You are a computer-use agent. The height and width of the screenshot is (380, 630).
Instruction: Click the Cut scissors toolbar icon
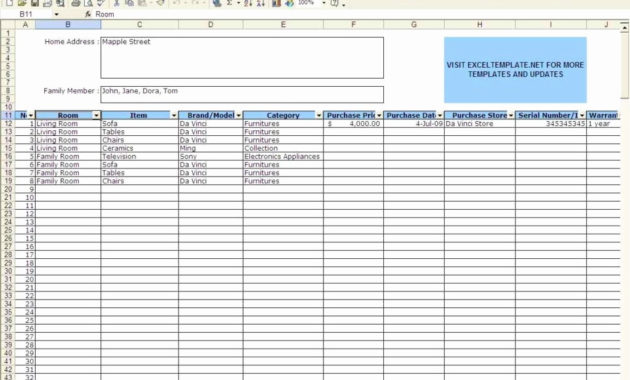[x=117, y=3]
